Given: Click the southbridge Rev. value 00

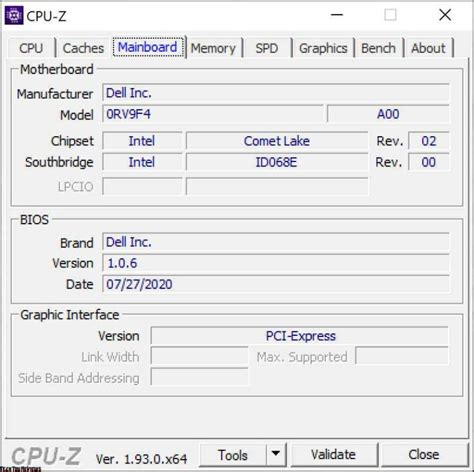Looking at the screenshot, I should 429,162.
